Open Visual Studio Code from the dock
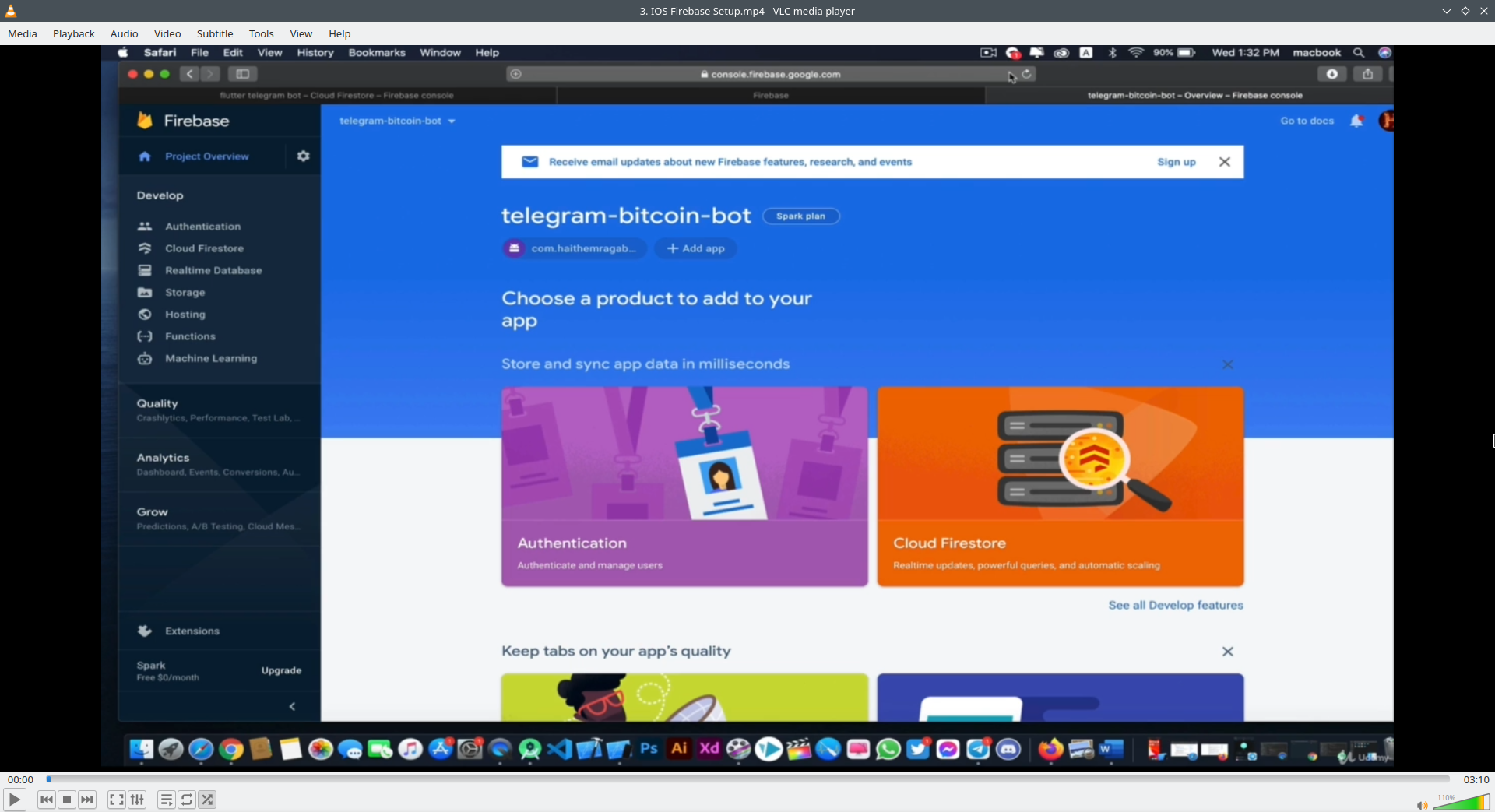The width and height of the screenshot is (1495, 812). click(x=560, y=749)
